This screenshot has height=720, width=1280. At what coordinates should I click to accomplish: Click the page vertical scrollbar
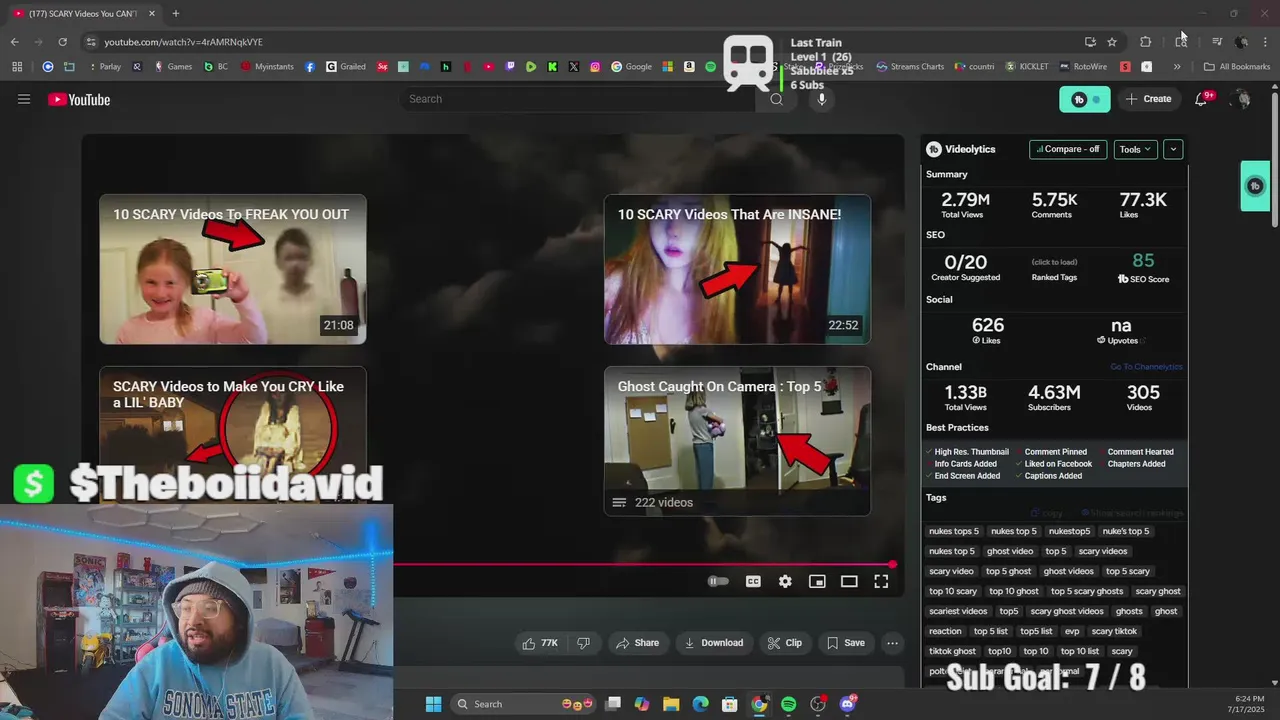[x=1274, y=160]
